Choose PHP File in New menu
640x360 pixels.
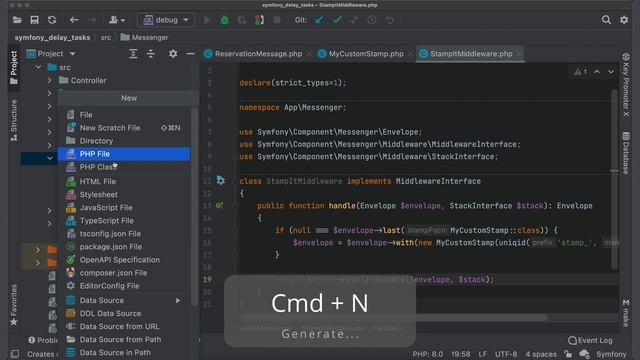click(124, 154)
